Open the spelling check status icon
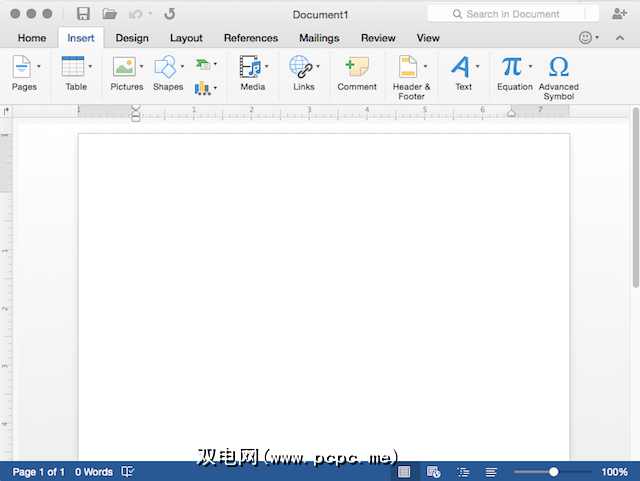 (128, 472)
